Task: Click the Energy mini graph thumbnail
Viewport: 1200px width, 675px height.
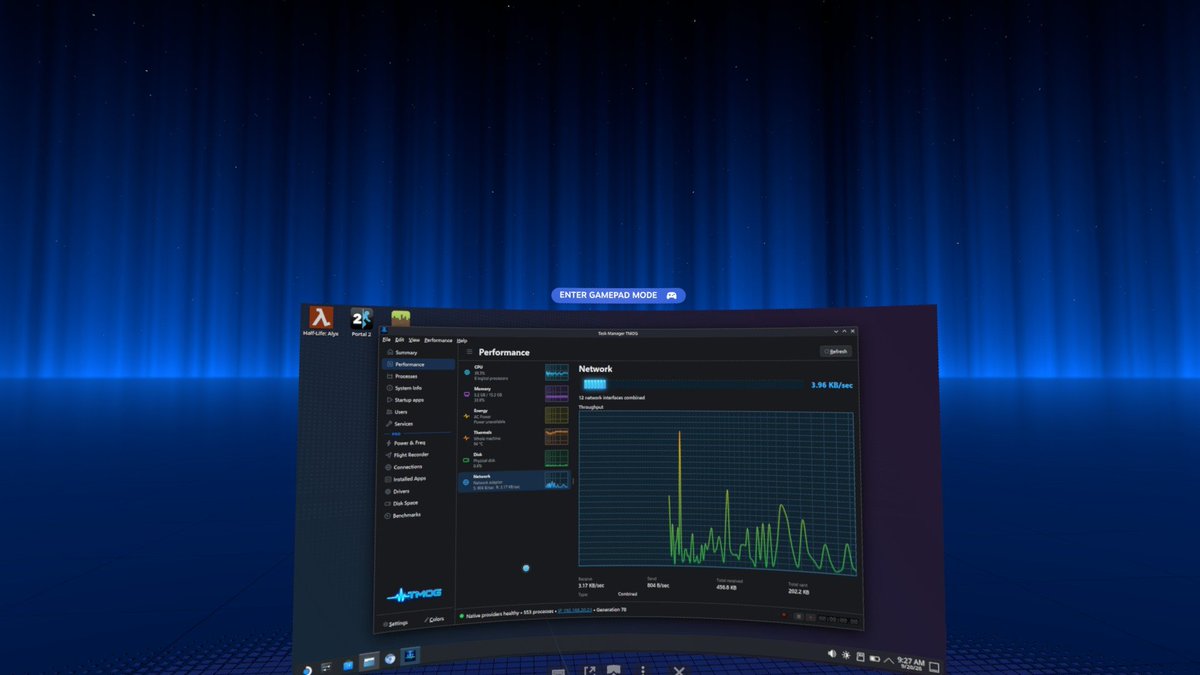Action: tap(557, 415)
